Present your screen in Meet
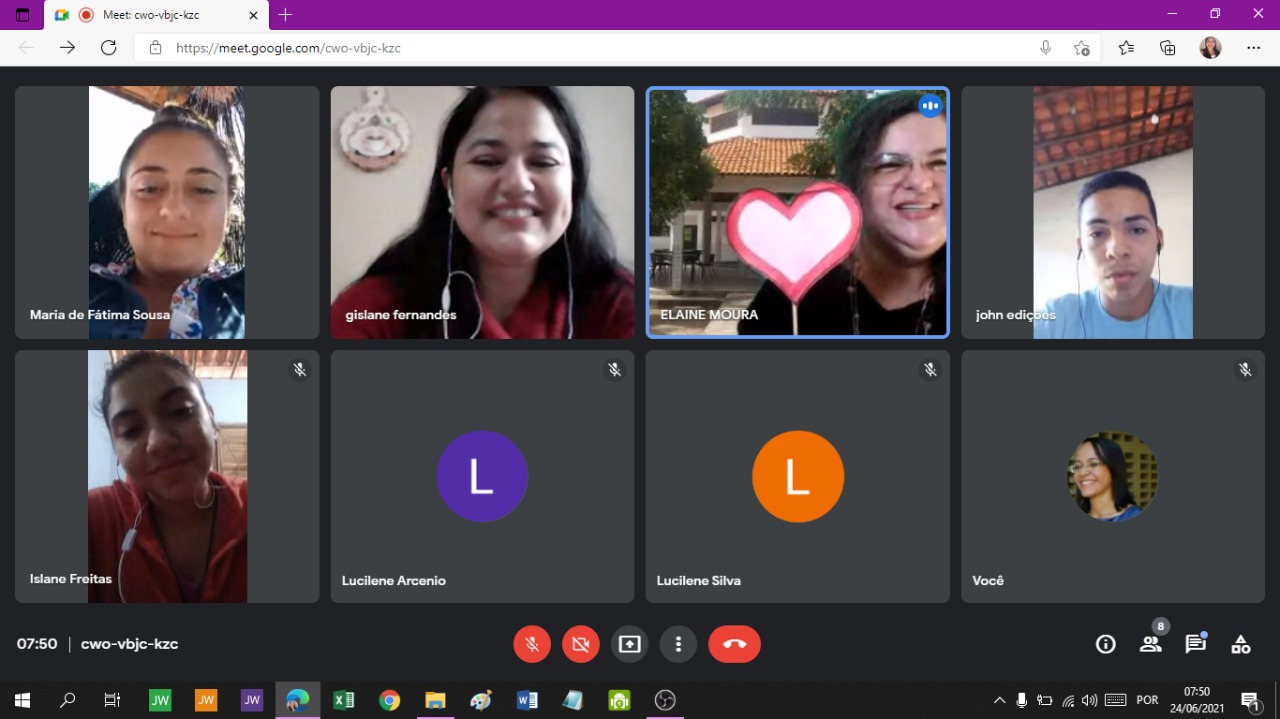This screenshot has height=719, width=1280. point(630,644)
